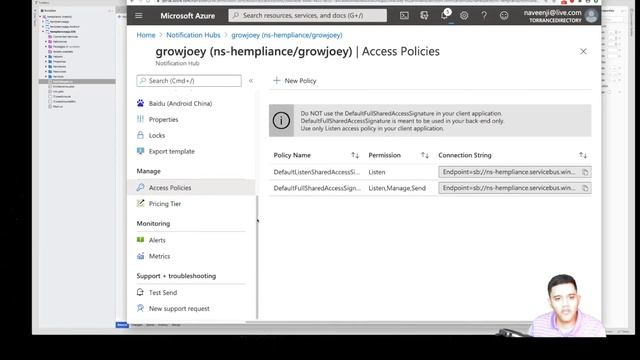This screenshot has height=360, width=640.
Task: Click the Listen permission cell
Action: pyautogui.click(x=377, y=172)
